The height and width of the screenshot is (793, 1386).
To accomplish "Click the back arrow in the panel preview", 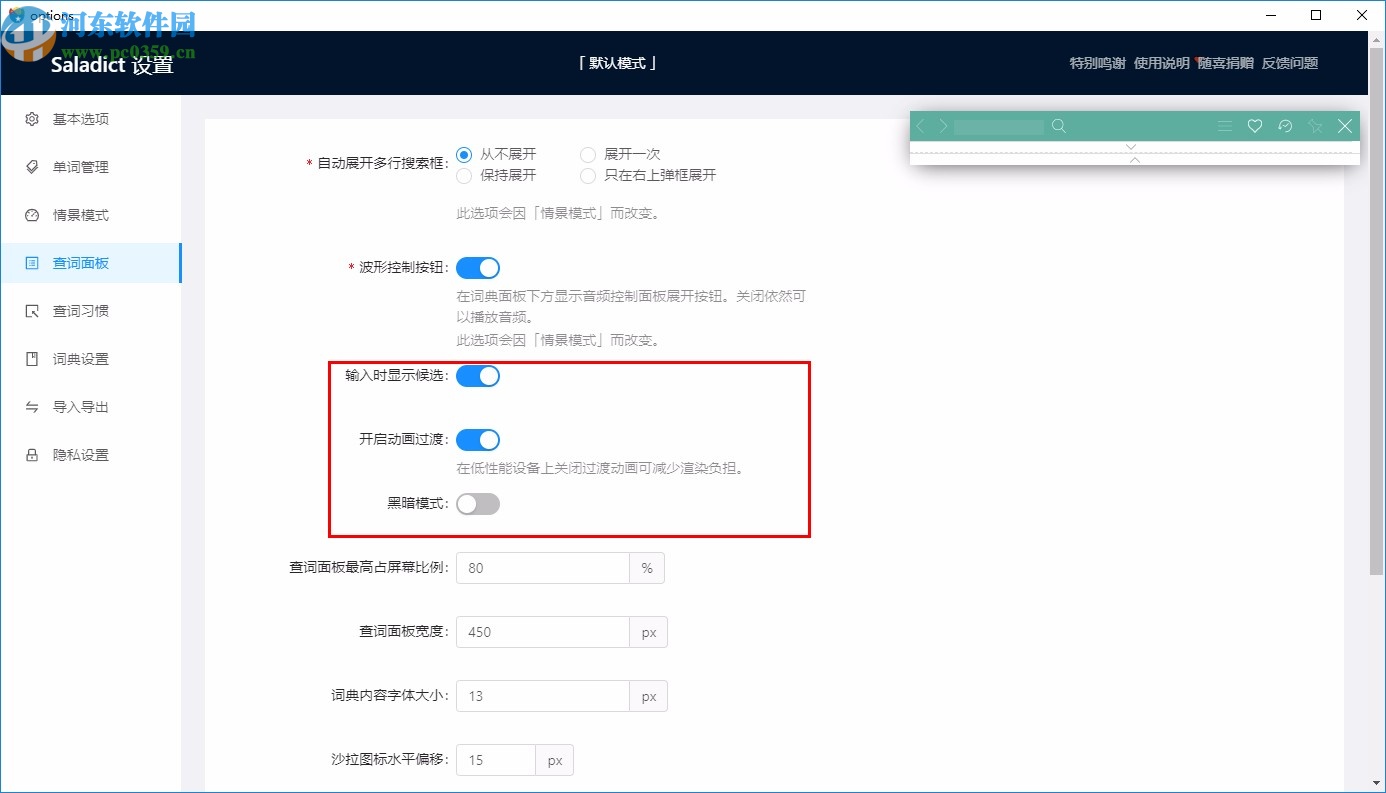I will pyautogui.click(x=921, y=126).
